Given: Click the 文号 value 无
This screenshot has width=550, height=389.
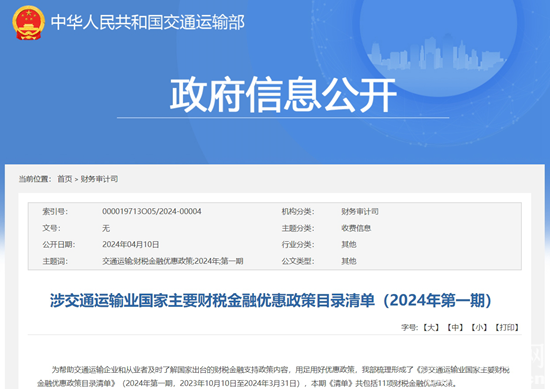Looking at the screenshot, I should click(x=106, y=228).
